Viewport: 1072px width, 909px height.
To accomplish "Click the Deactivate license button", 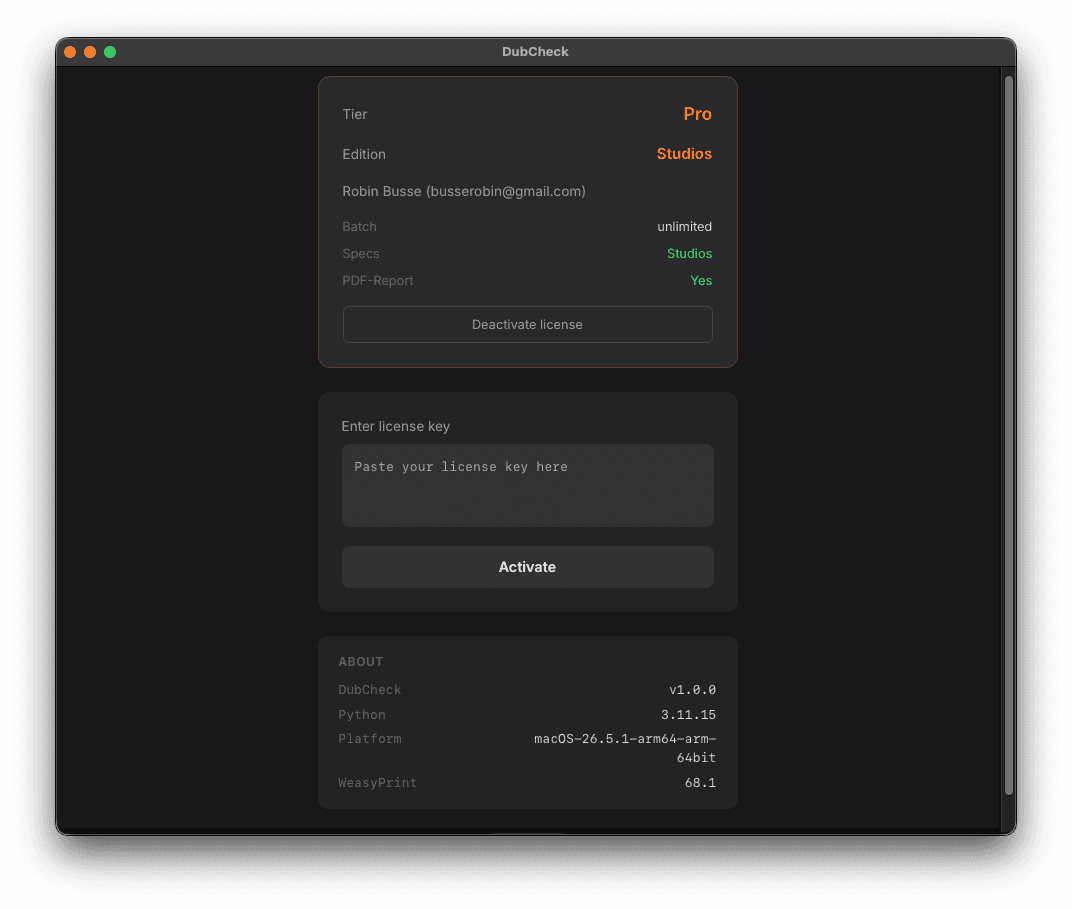I will pos(527,325).
